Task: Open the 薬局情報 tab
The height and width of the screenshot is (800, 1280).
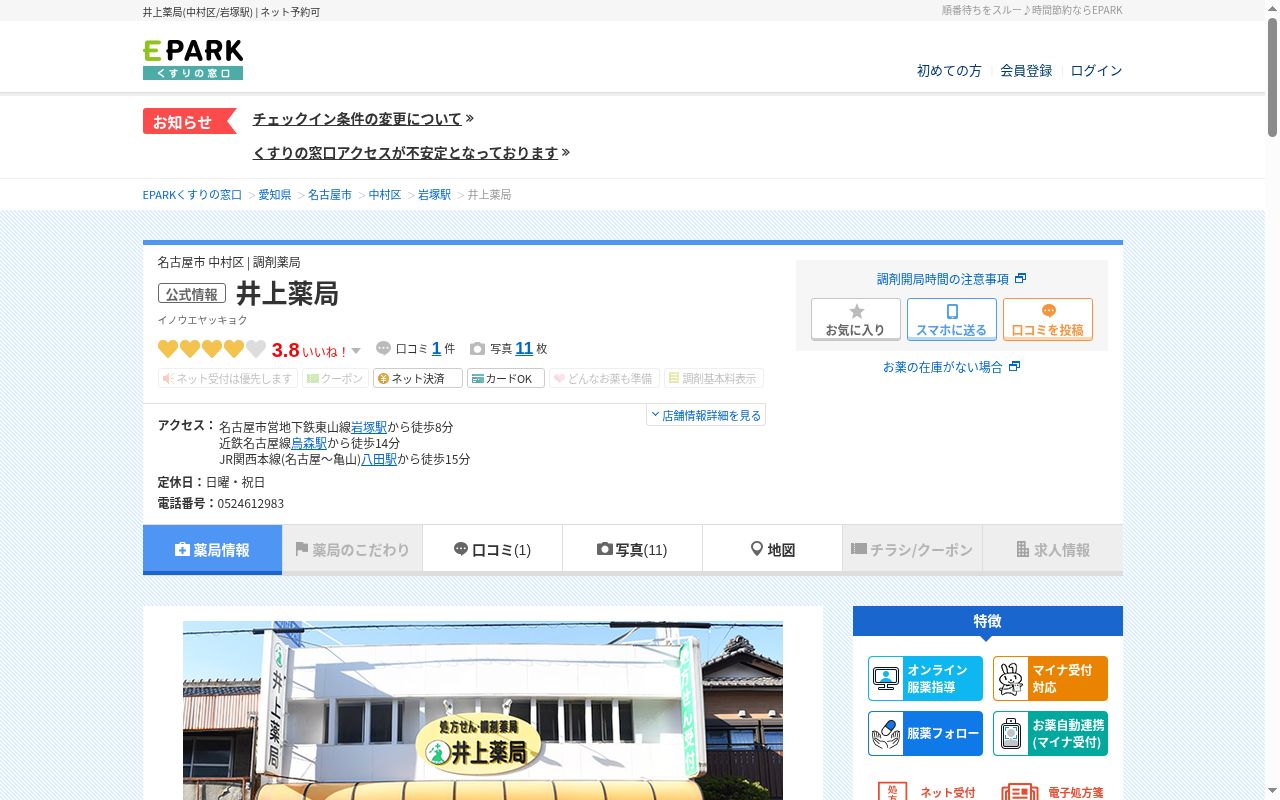Action: (212, 549)
